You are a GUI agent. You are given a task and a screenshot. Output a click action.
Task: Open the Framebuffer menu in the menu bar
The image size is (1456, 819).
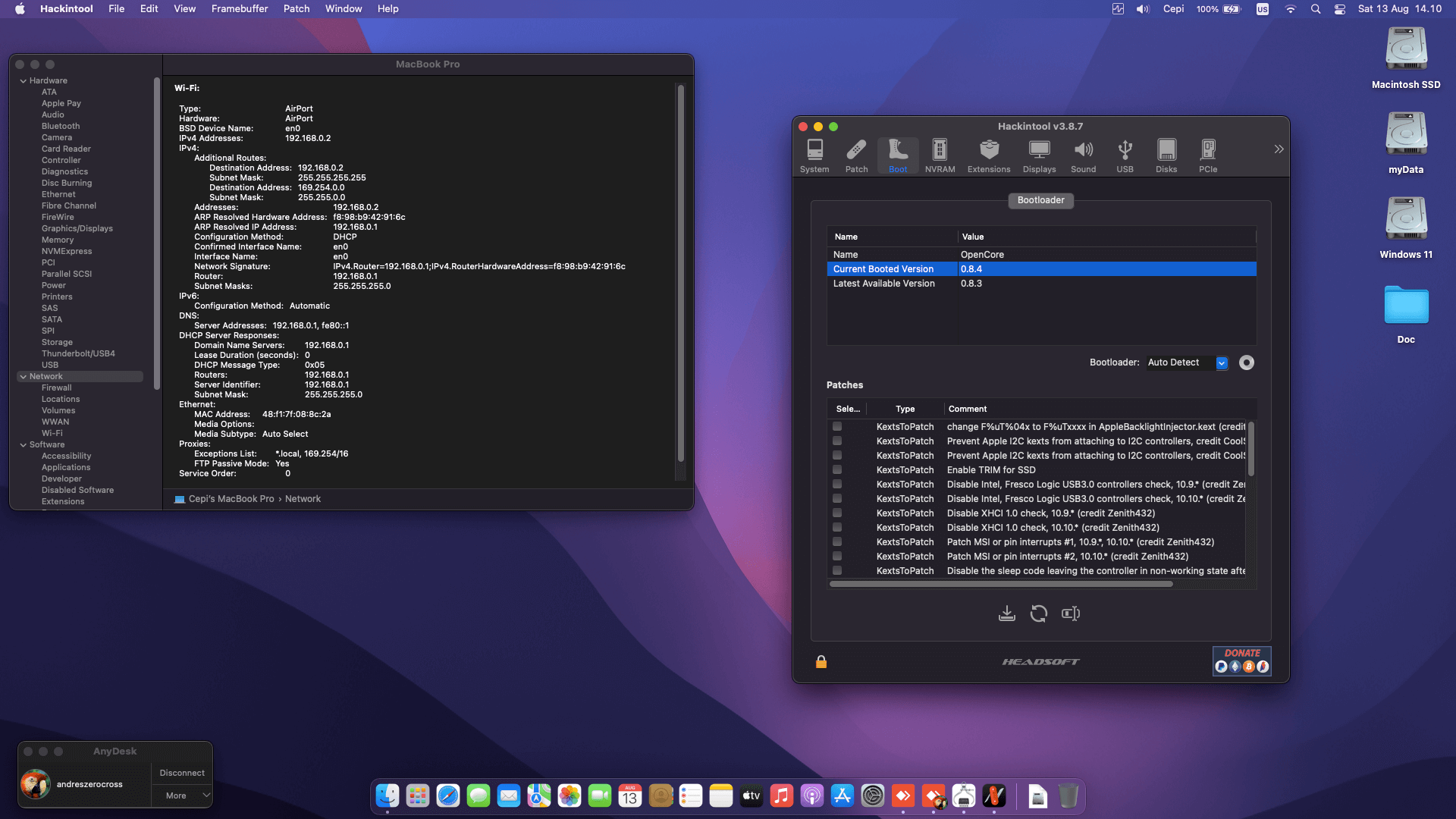pos(239,8)
